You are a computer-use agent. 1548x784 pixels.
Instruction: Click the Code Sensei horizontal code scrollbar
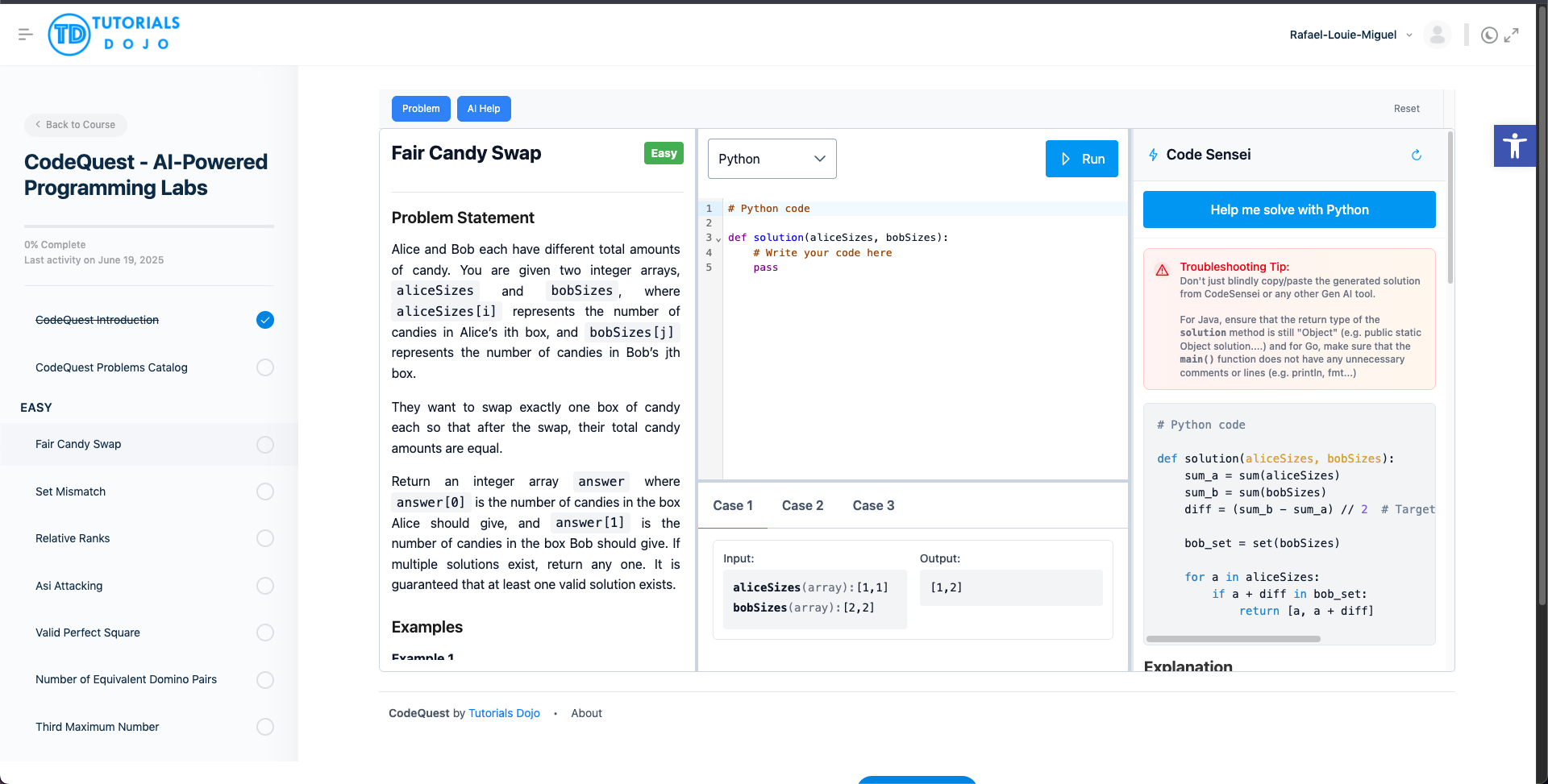pos(1233,639)
